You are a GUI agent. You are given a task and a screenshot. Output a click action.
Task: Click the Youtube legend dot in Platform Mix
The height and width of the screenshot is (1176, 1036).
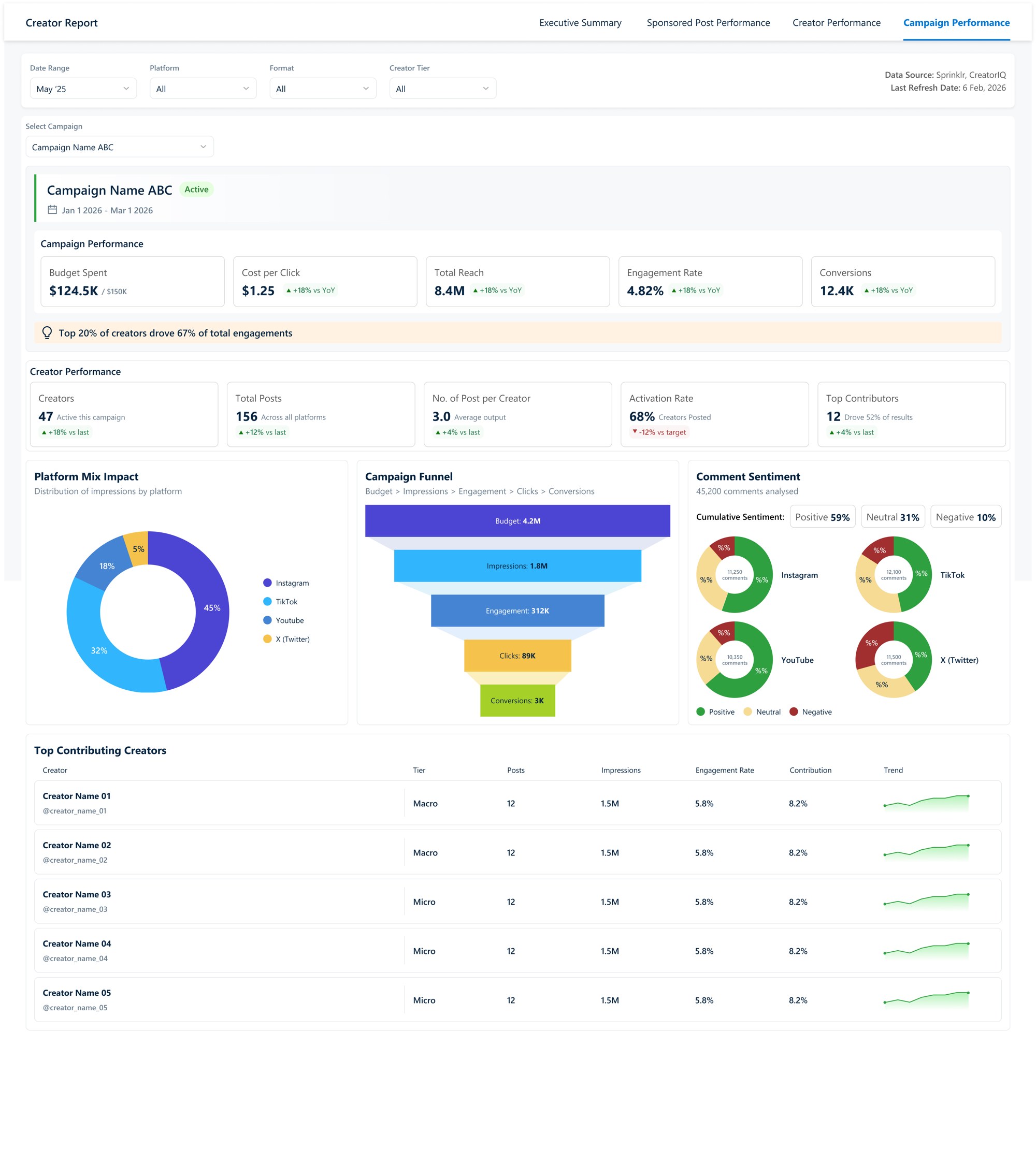pos(267,620)
